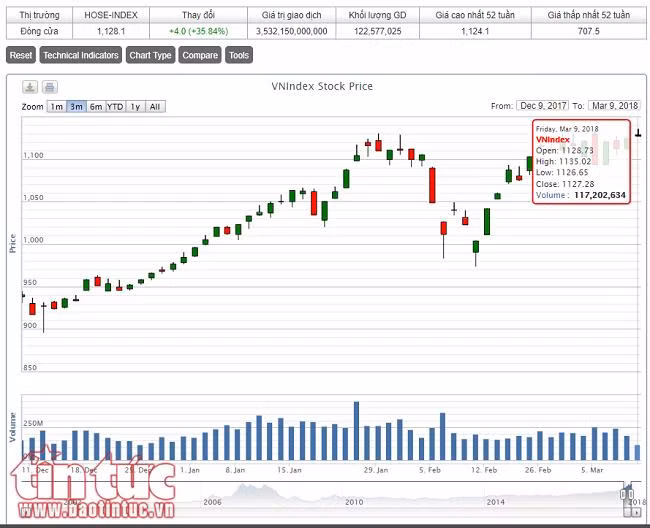The height and width of the screenshot is (528, 650).
Task: Click the tallest volume bar near 29. Jan
Action: [x=357, y=431]
